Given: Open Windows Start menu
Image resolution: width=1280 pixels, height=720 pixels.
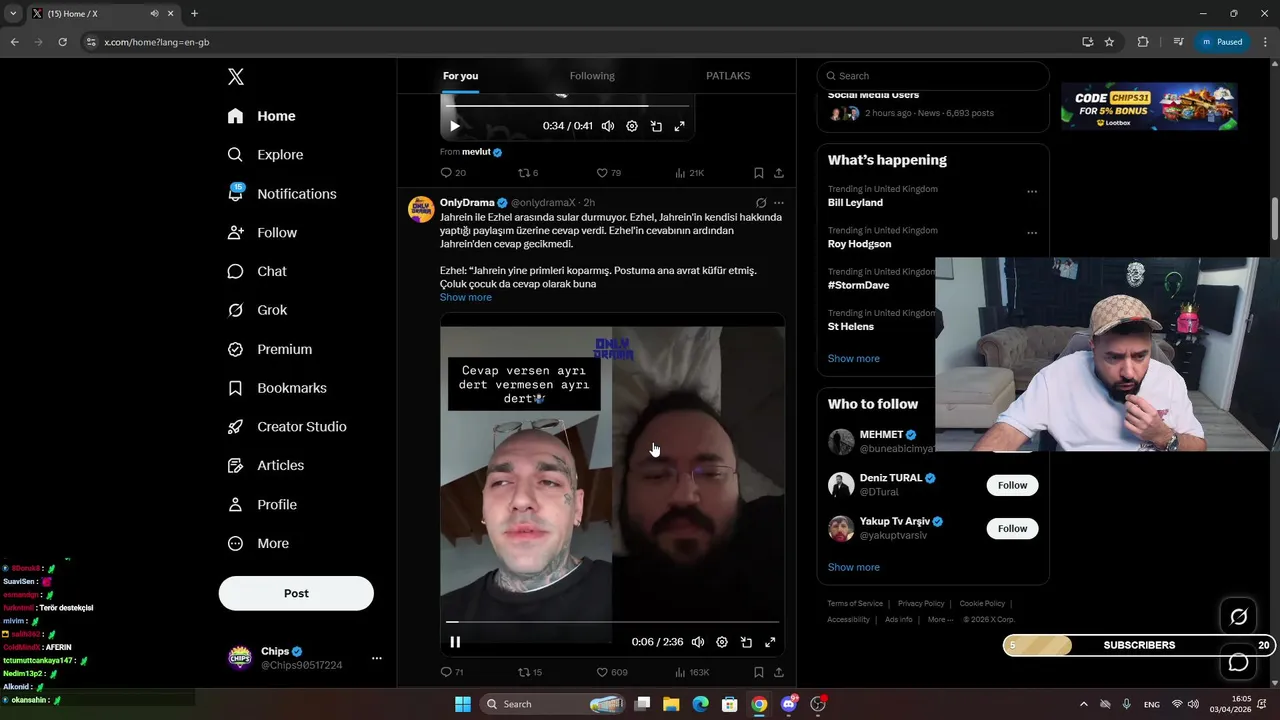Looking at the screenshot, I should click(x=463, y=704).
